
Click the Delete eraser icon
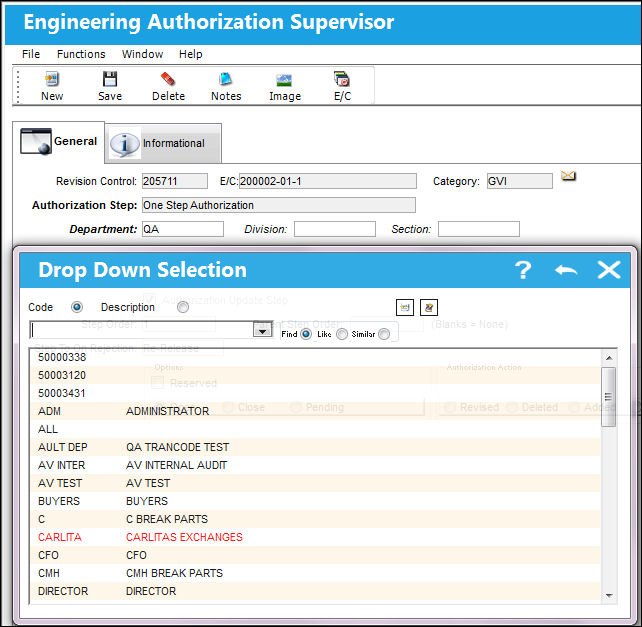(168, 79)
